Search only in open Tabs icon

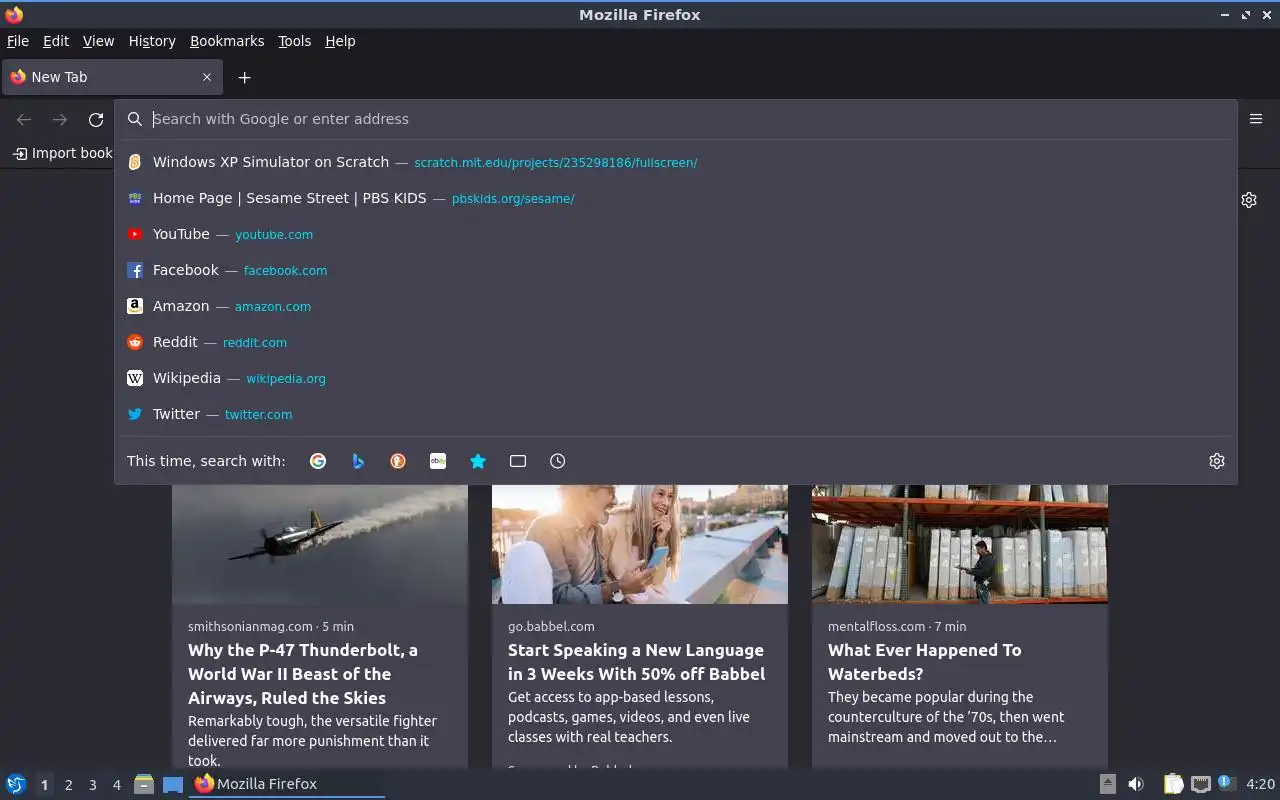pos(518,461)
